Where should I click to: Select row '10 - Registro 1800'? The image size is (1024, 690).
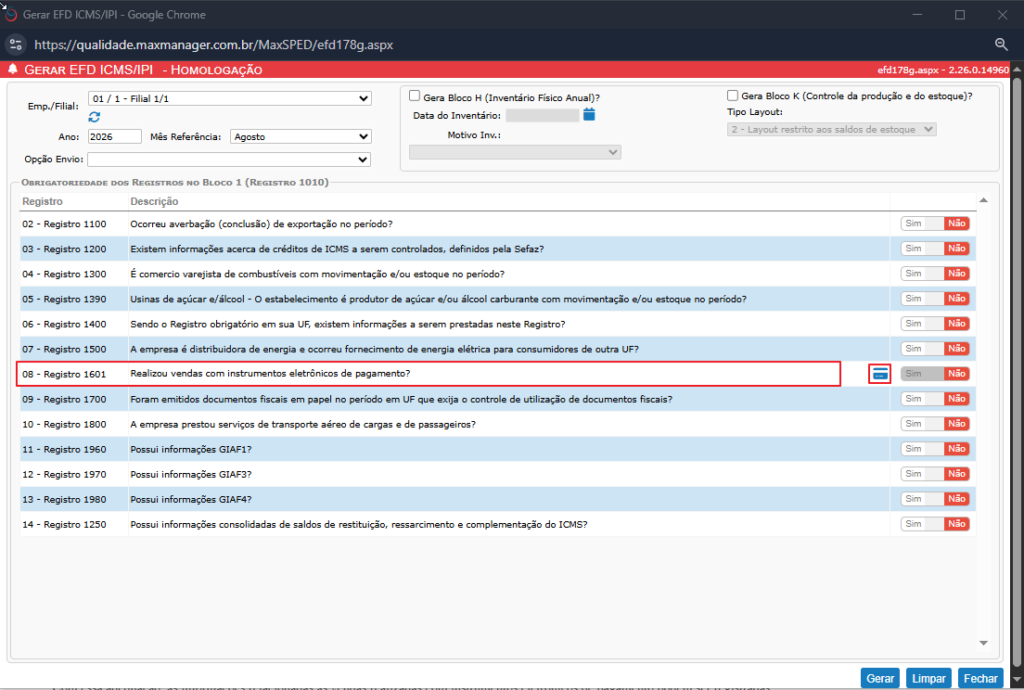[x=498, y=424]
